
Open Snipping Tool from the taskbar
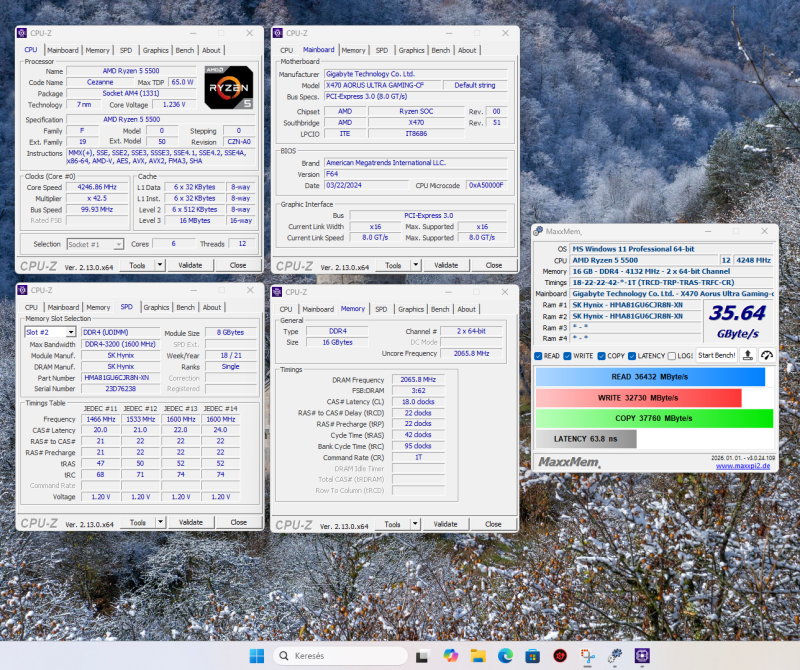[588, 656]
